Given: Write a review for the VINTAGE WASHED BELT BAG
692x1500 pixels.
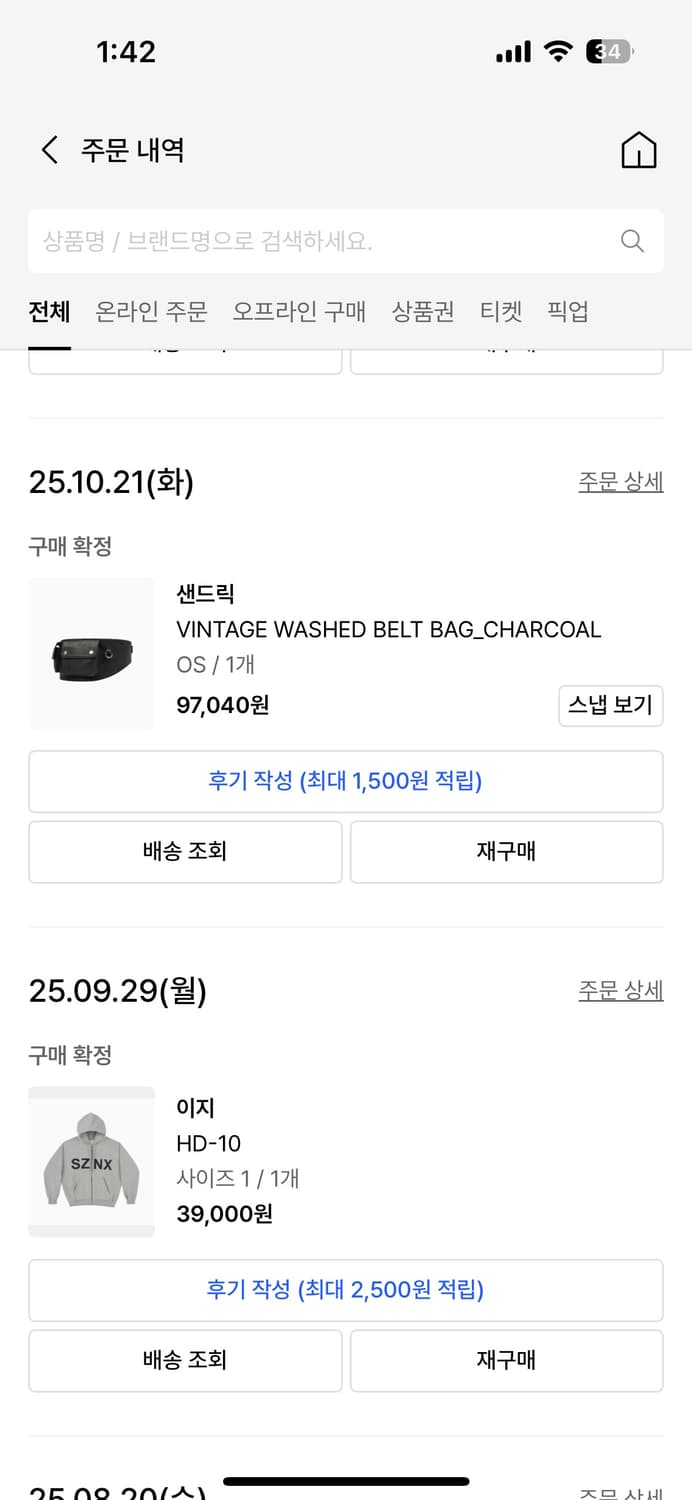Looking at the screenshot, I should (346, 781).
